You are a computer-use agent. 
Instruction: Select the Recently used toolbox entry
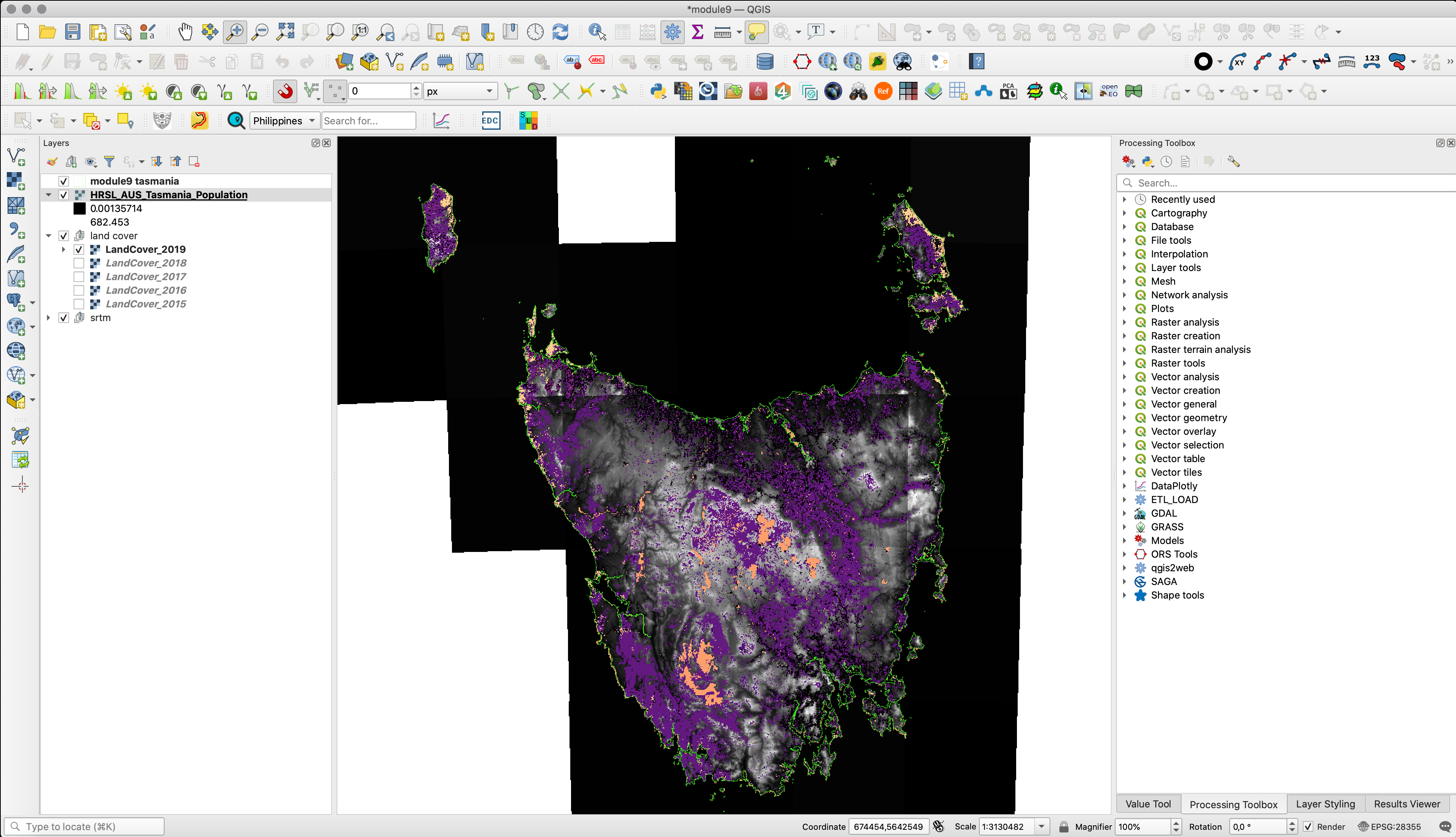pos(1182,199)
